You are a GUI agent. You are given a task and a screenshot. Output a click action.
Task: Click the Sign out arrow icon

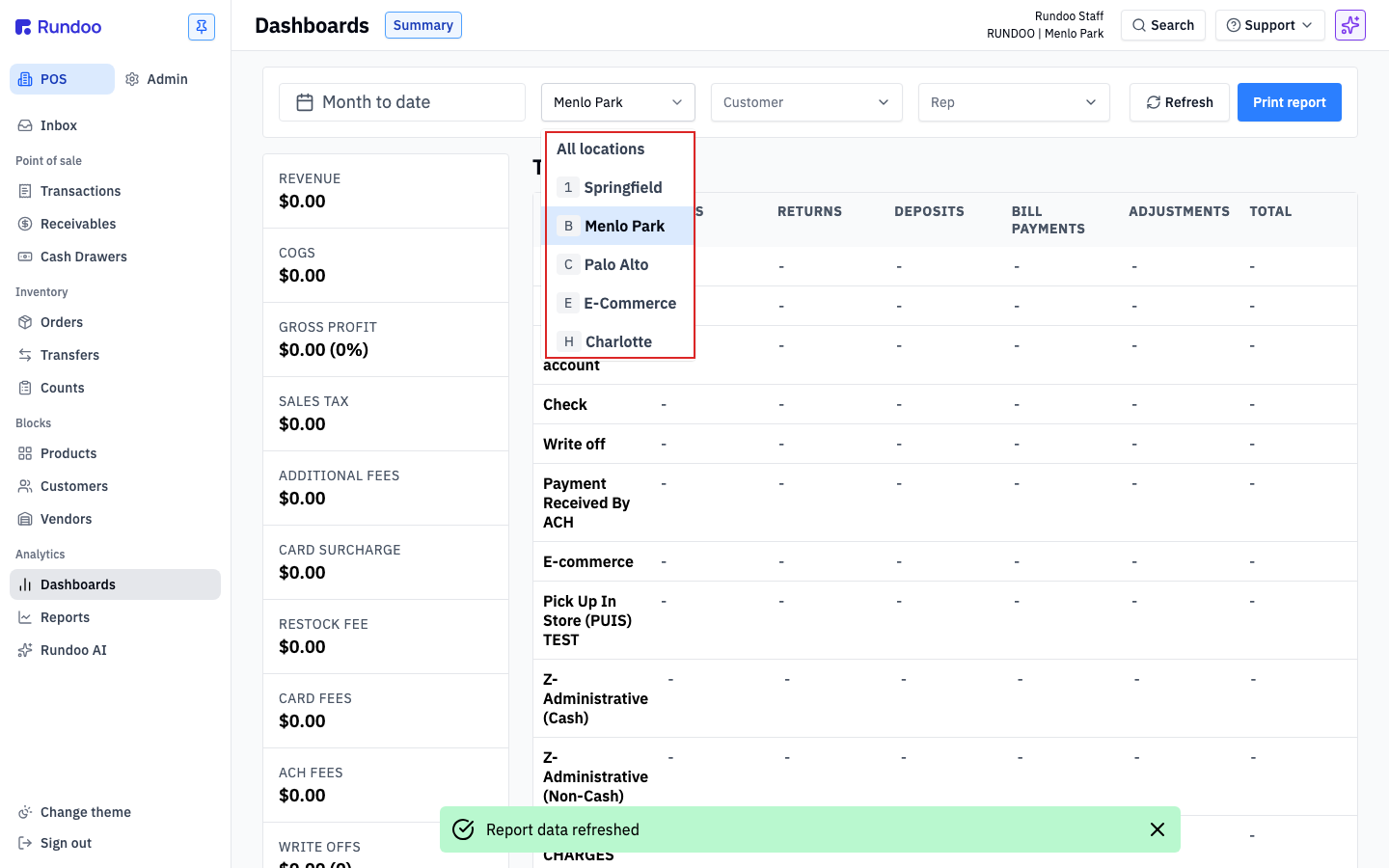(x=25, y=843)
